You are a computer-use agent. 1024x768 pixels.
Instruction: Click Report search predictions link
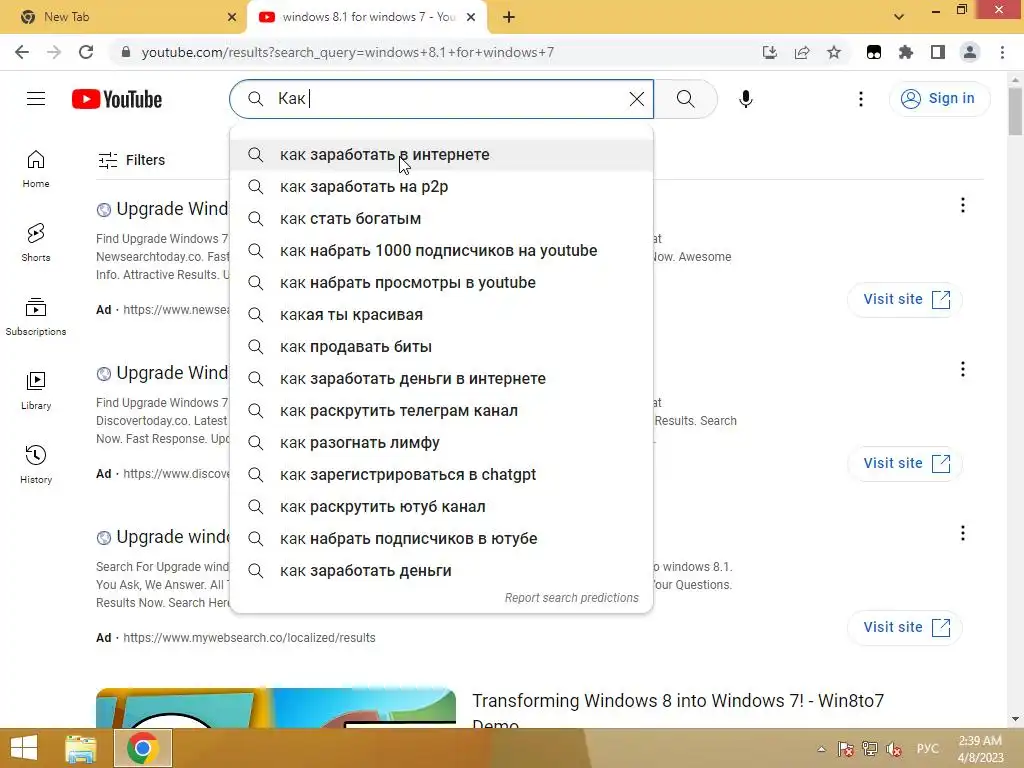[571, 598]
